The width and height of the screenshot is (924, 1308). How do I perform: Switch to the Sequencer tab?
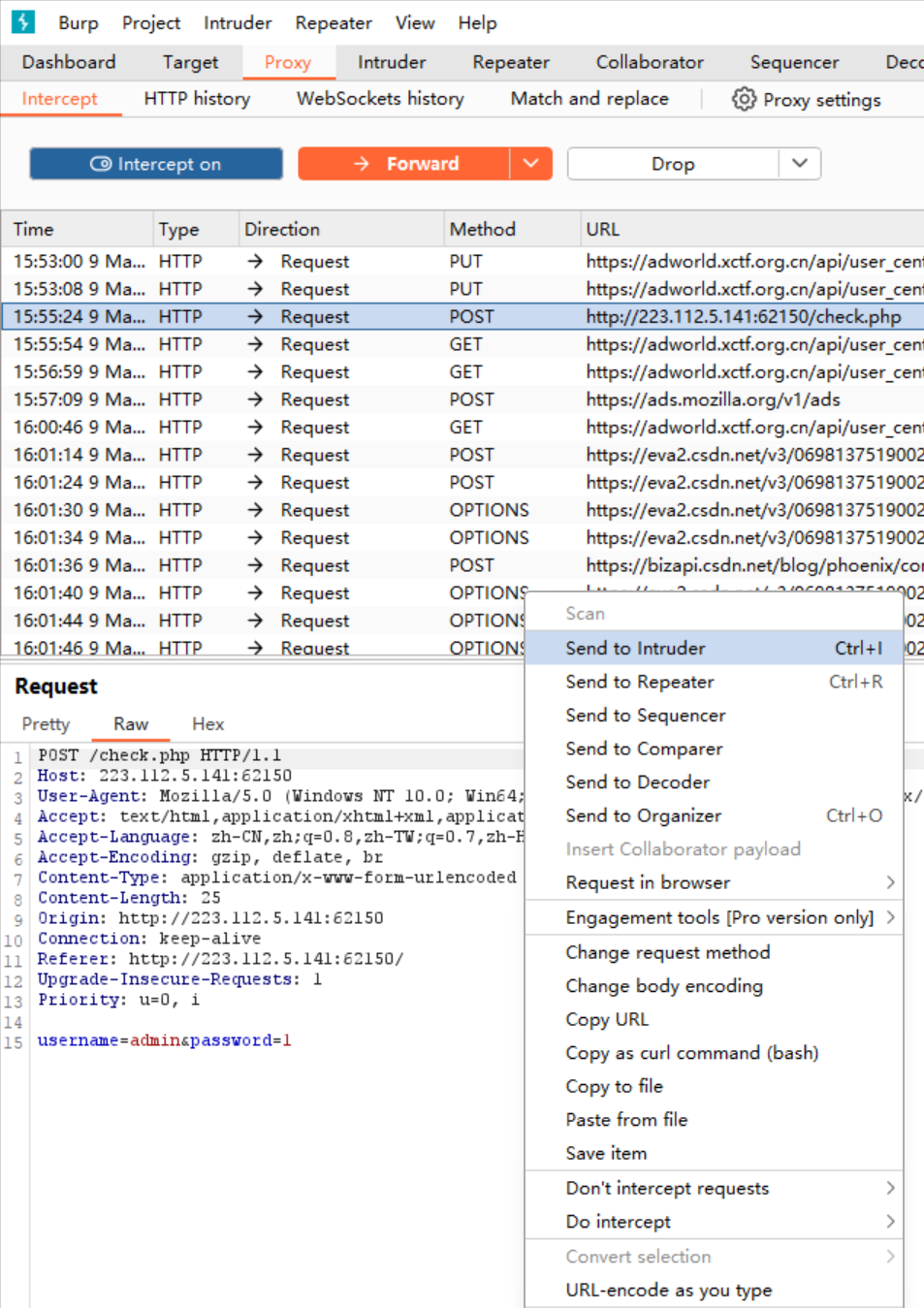[x=794, y=62]
